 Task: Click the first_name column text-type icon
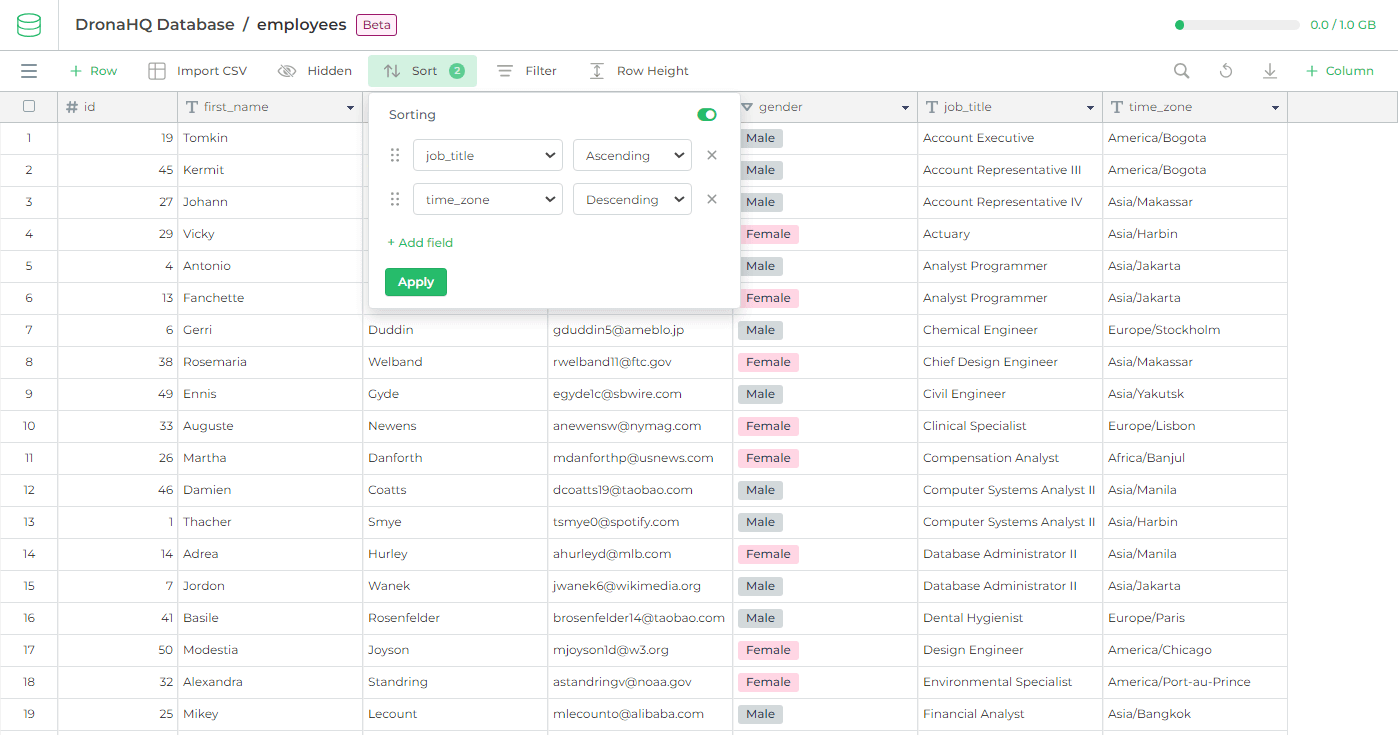(192, 107)
